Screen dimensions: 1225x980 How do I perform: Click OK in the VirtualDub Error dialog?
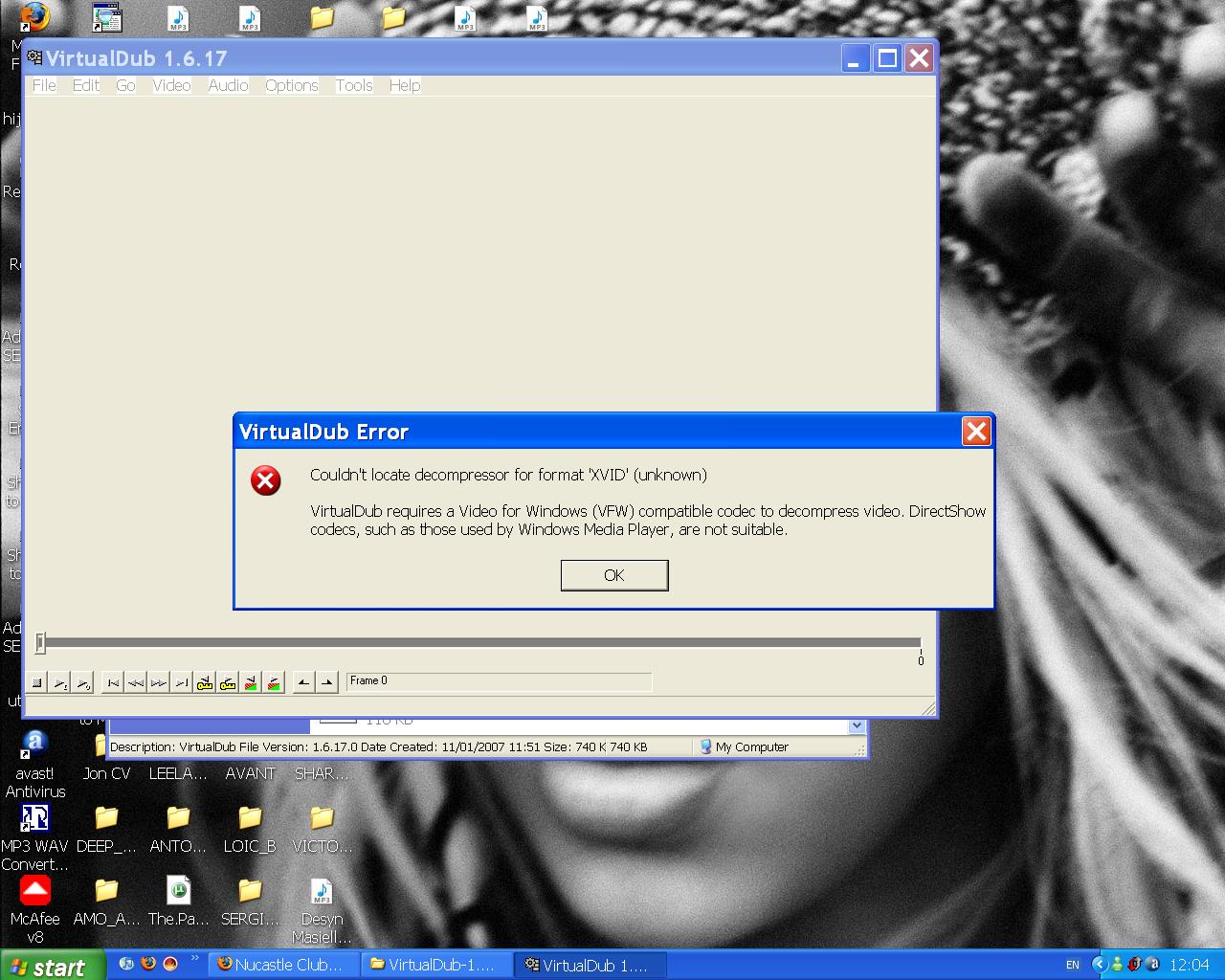613,575
